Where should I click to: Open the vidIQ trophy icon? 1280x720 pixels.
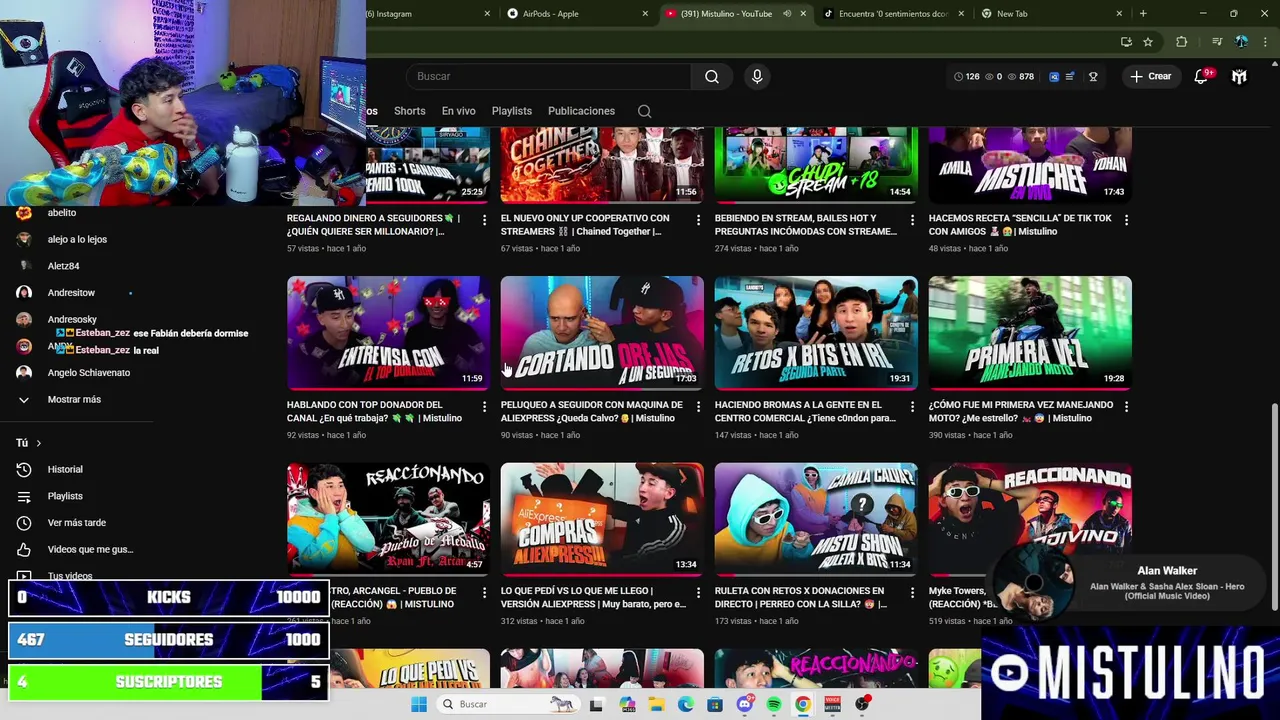click(1093, 76)
